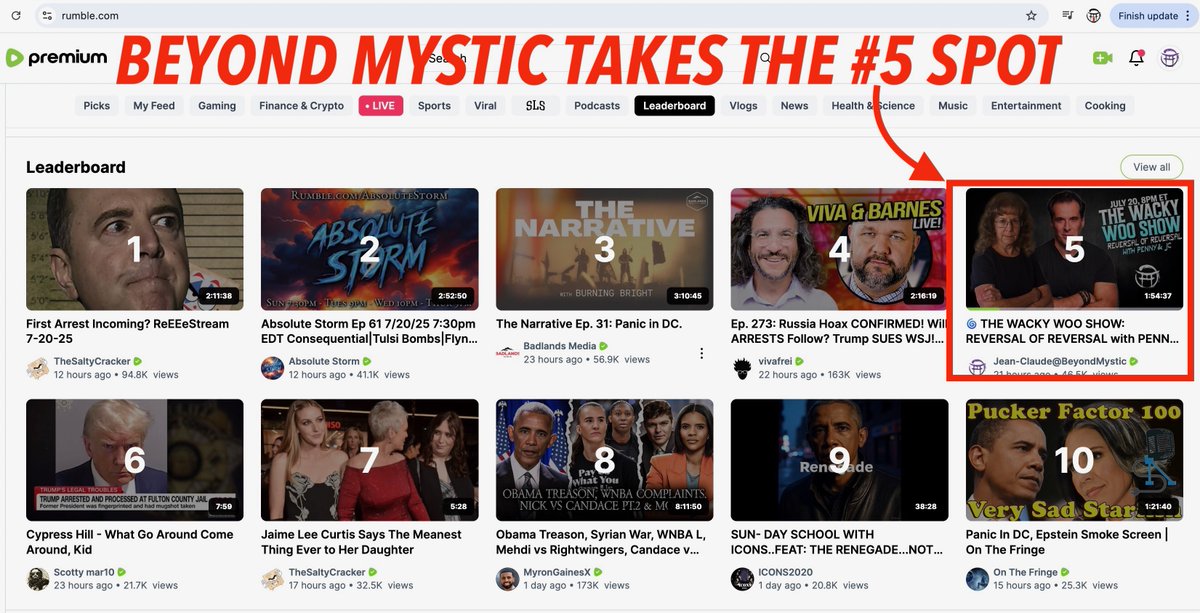Open the three-dot menu for The Narrative video
1200x613 pixels.
701,353
